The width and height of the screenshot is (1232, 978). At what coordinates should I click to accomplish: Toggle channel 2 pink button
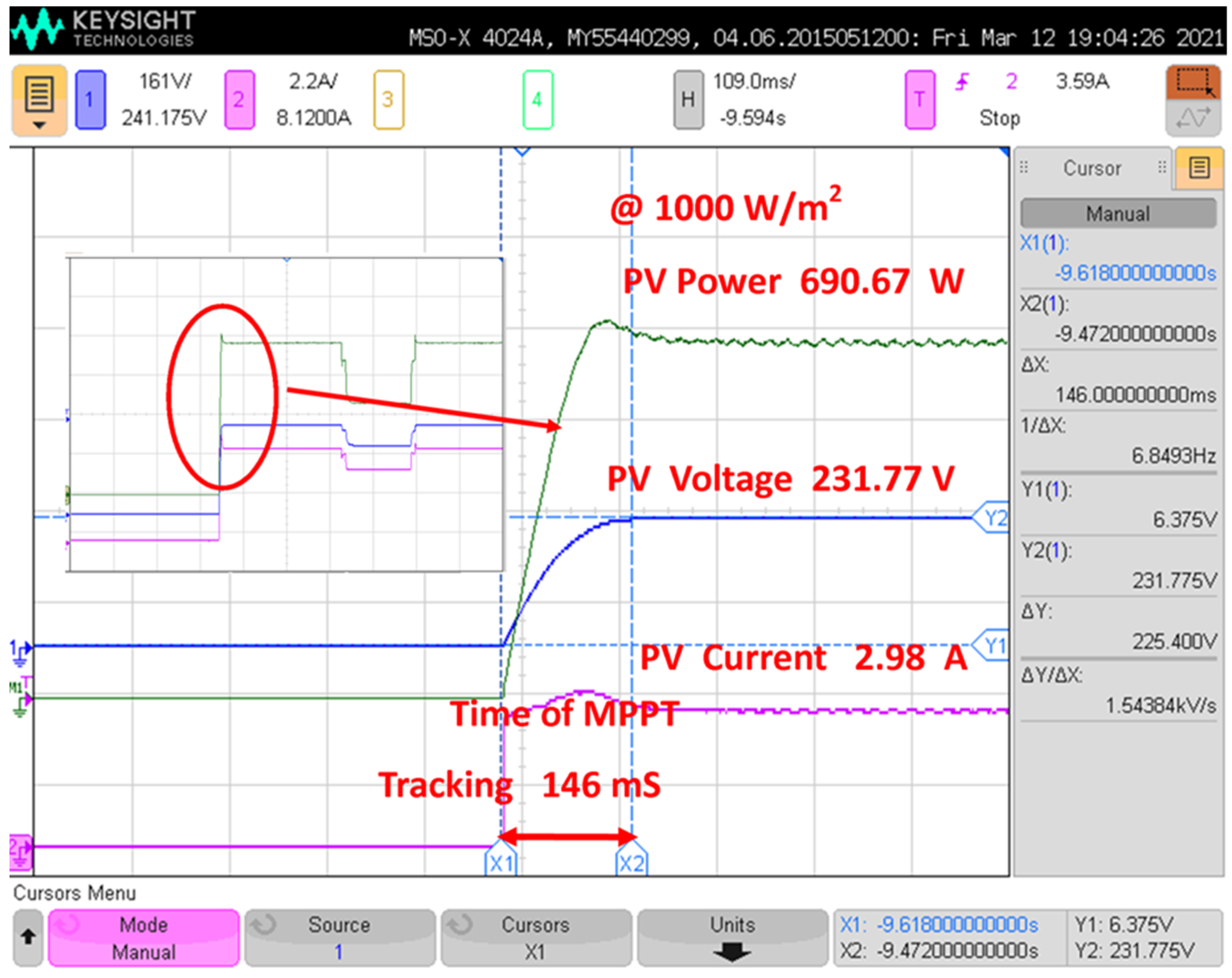coord(239,100)
